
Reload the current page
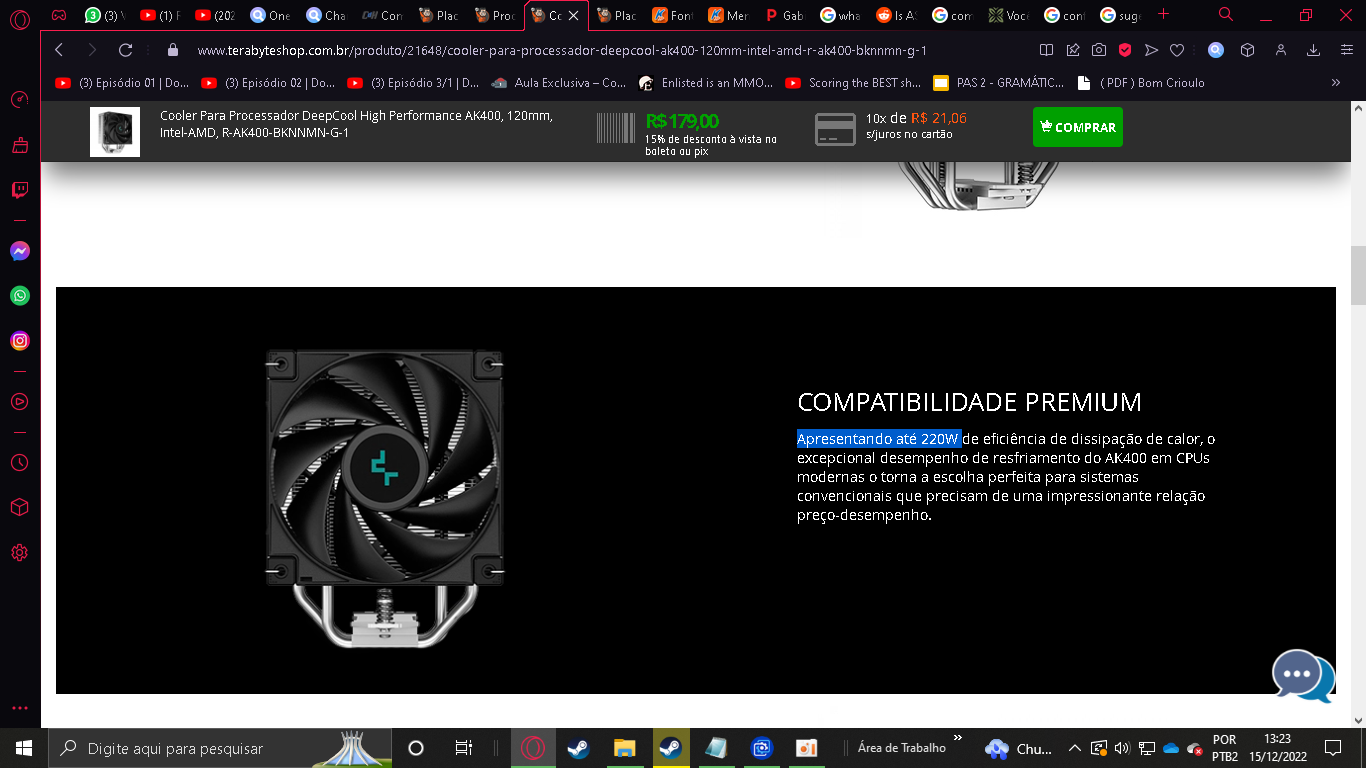125,50
